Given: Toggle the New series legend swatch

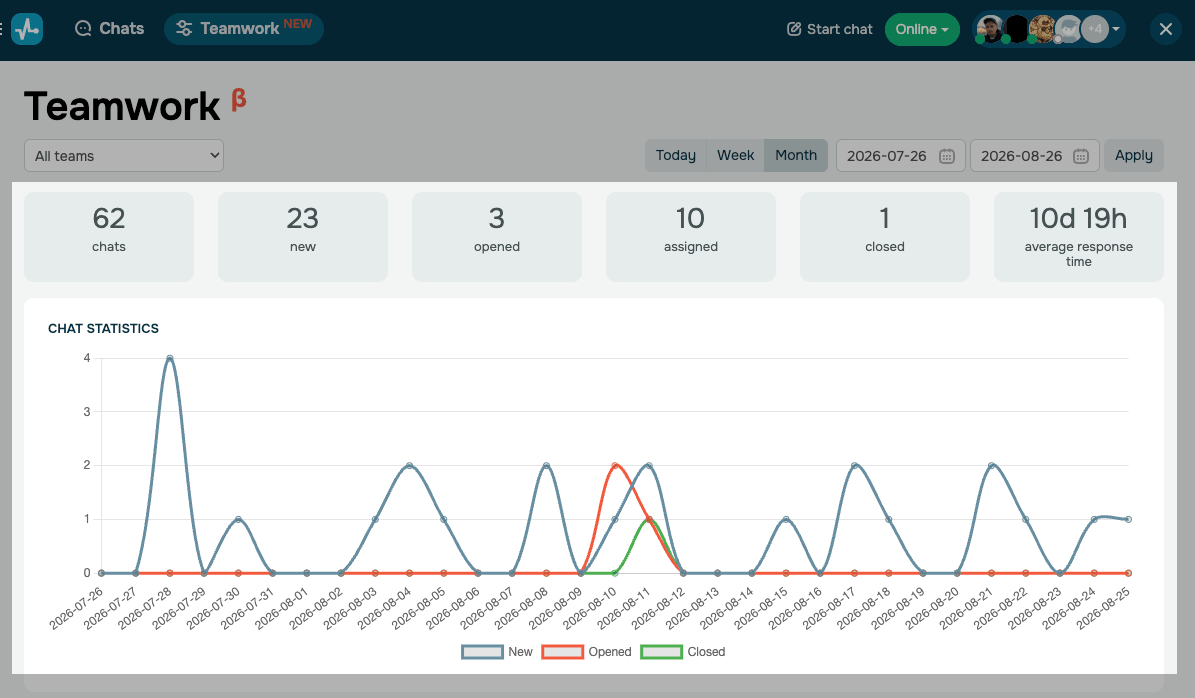Looking at the screenshot, I should coord(482,652).
